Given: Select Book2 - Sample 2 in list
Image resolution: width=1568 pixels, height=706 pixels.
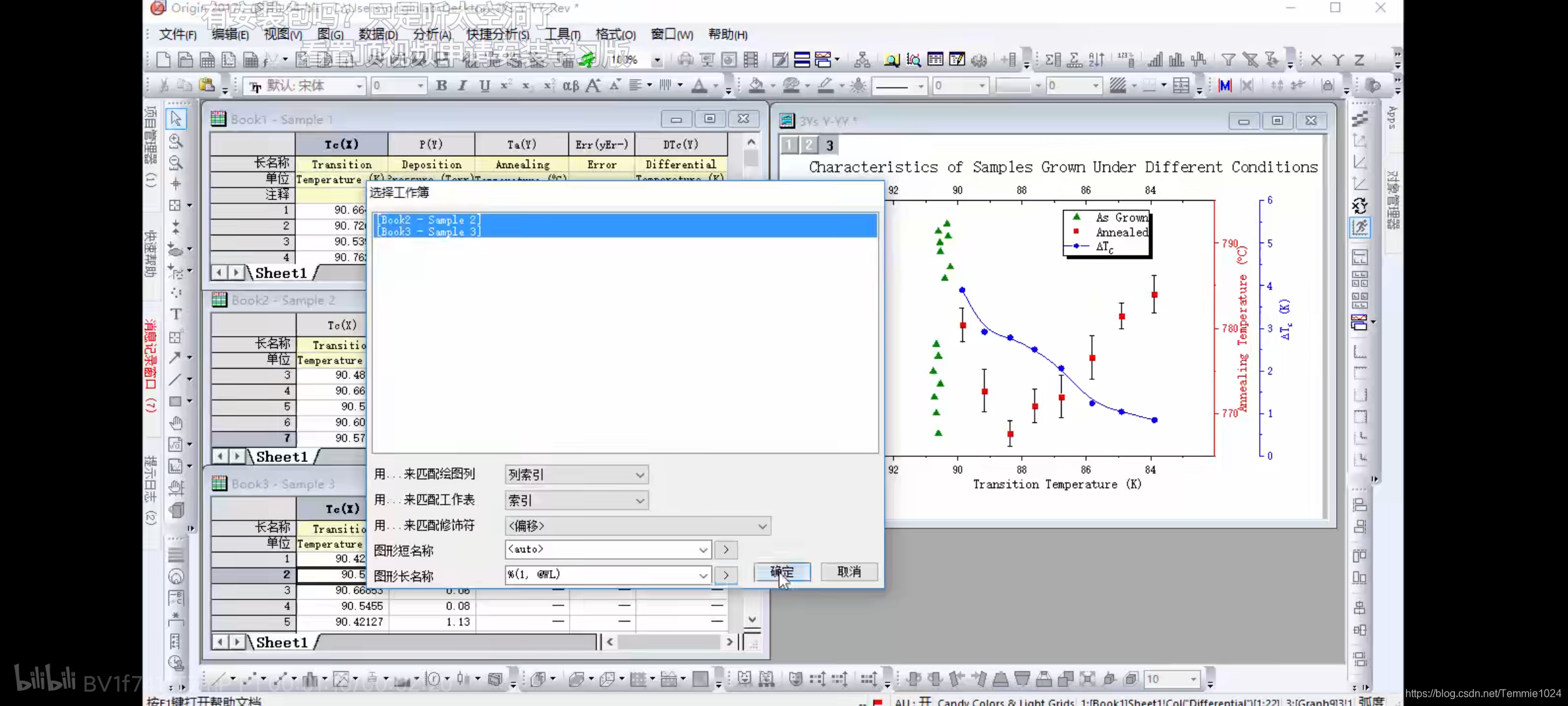Looking at the screenshot, I should tap(429, 220).
